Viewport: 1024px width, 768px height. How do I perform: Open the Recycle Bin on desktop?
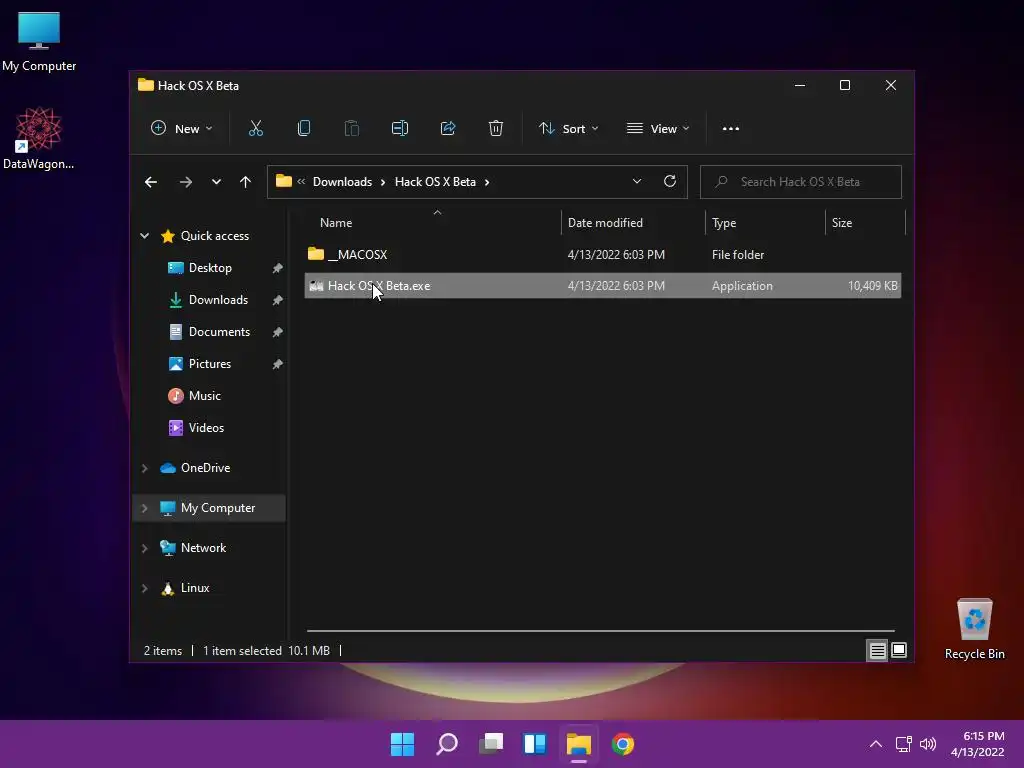click(974, 629)
